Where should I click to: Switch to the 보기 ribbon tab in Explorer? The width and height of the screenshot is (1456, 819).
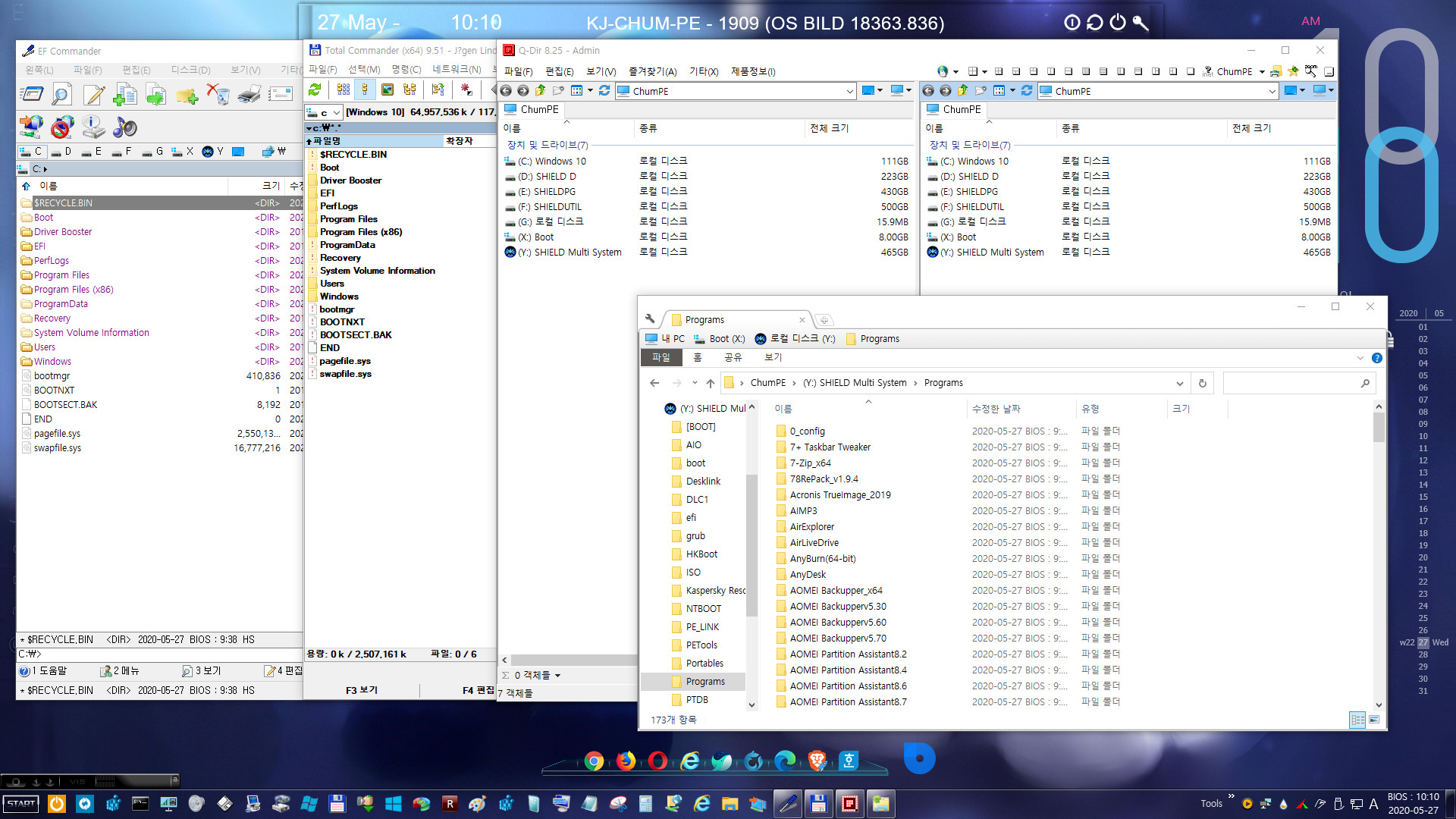click(773, 357)
